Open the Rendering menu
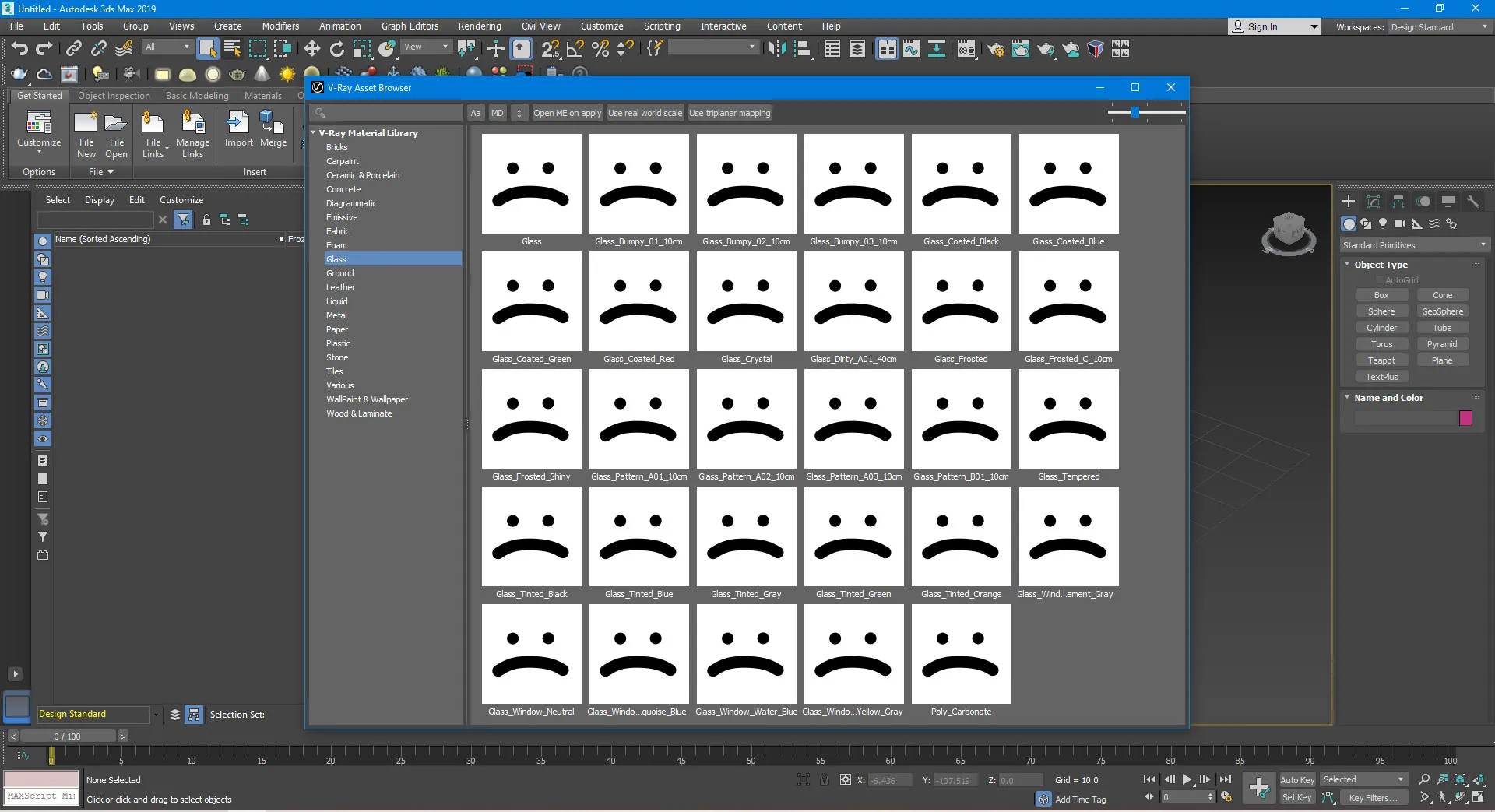 (479, 26)
